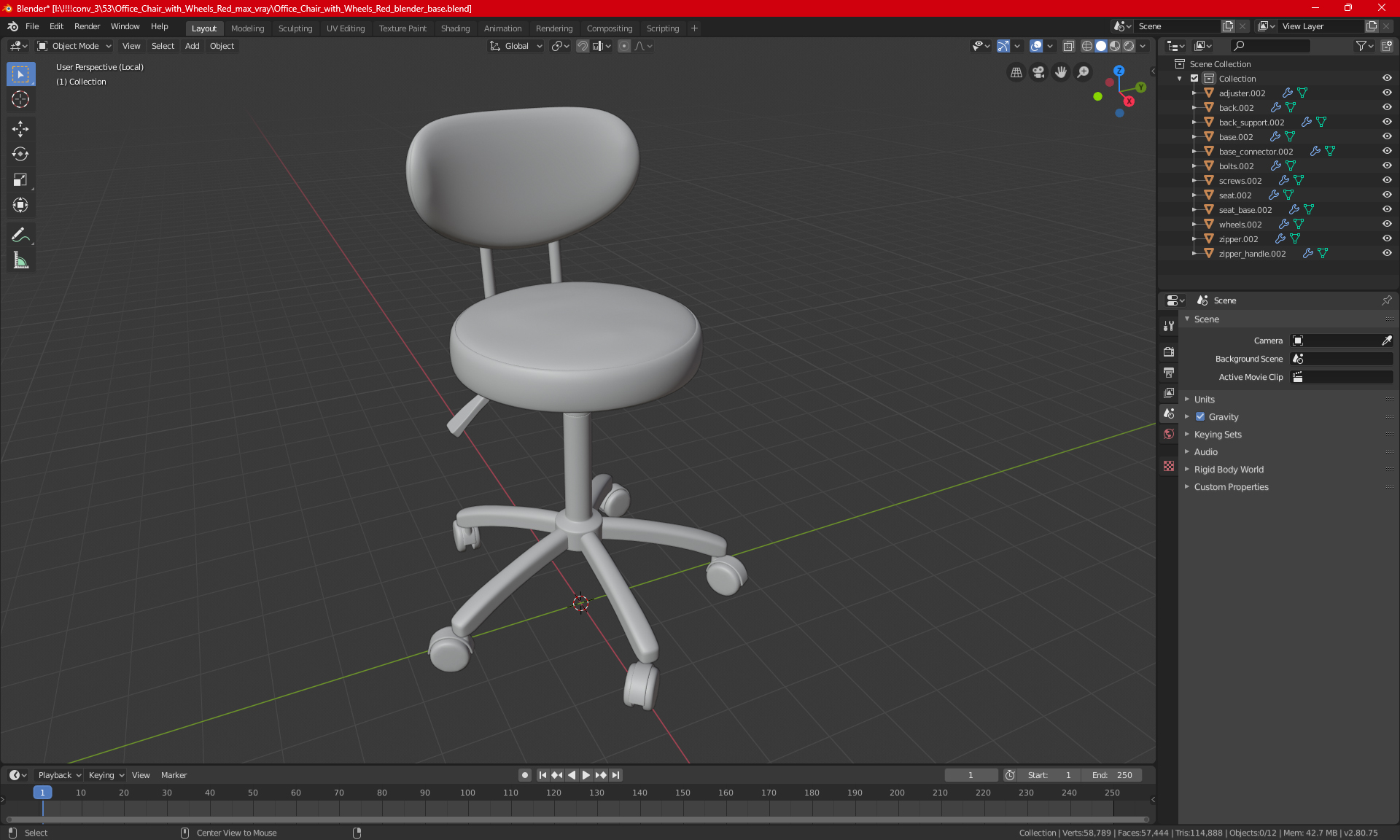This screenshot has width=1400, height=840.
Task: Toggle visibility of wheels.002
Action: [x=1387, y=224]
